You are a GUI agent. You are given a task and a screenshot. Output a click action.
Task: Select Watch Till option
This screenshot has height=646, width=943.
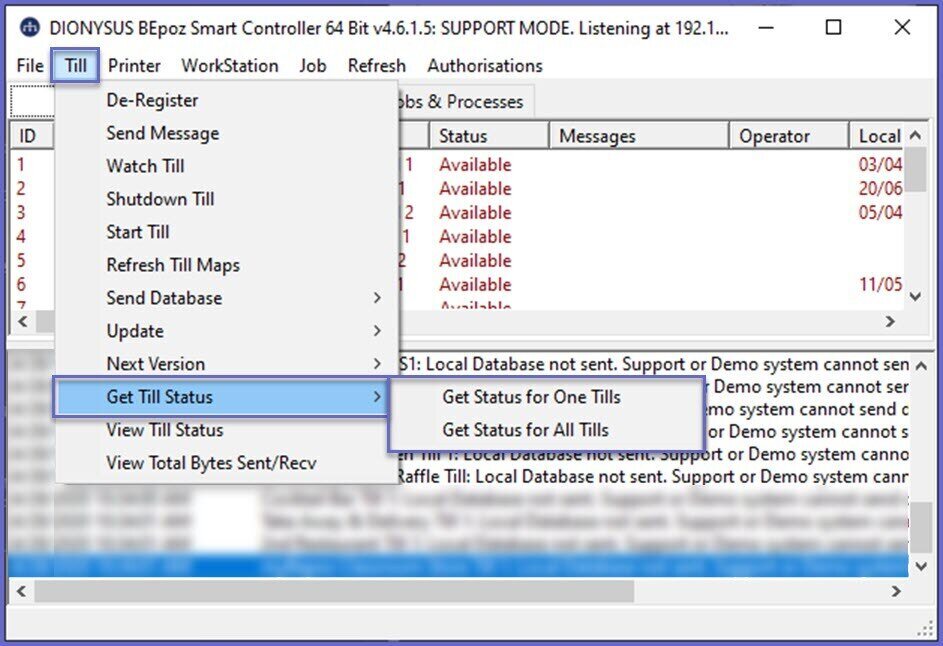pos(145,166)
